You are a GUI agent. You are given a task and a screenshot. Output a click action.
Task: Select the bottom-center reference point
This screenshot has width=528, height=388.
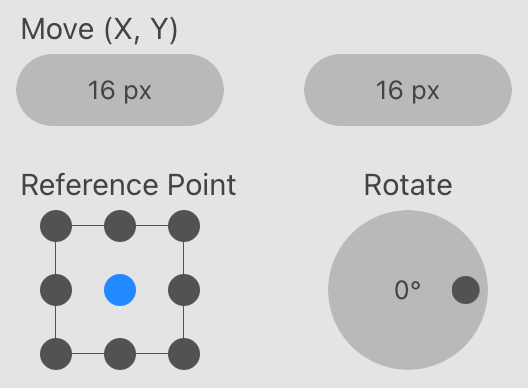[120, 354]
